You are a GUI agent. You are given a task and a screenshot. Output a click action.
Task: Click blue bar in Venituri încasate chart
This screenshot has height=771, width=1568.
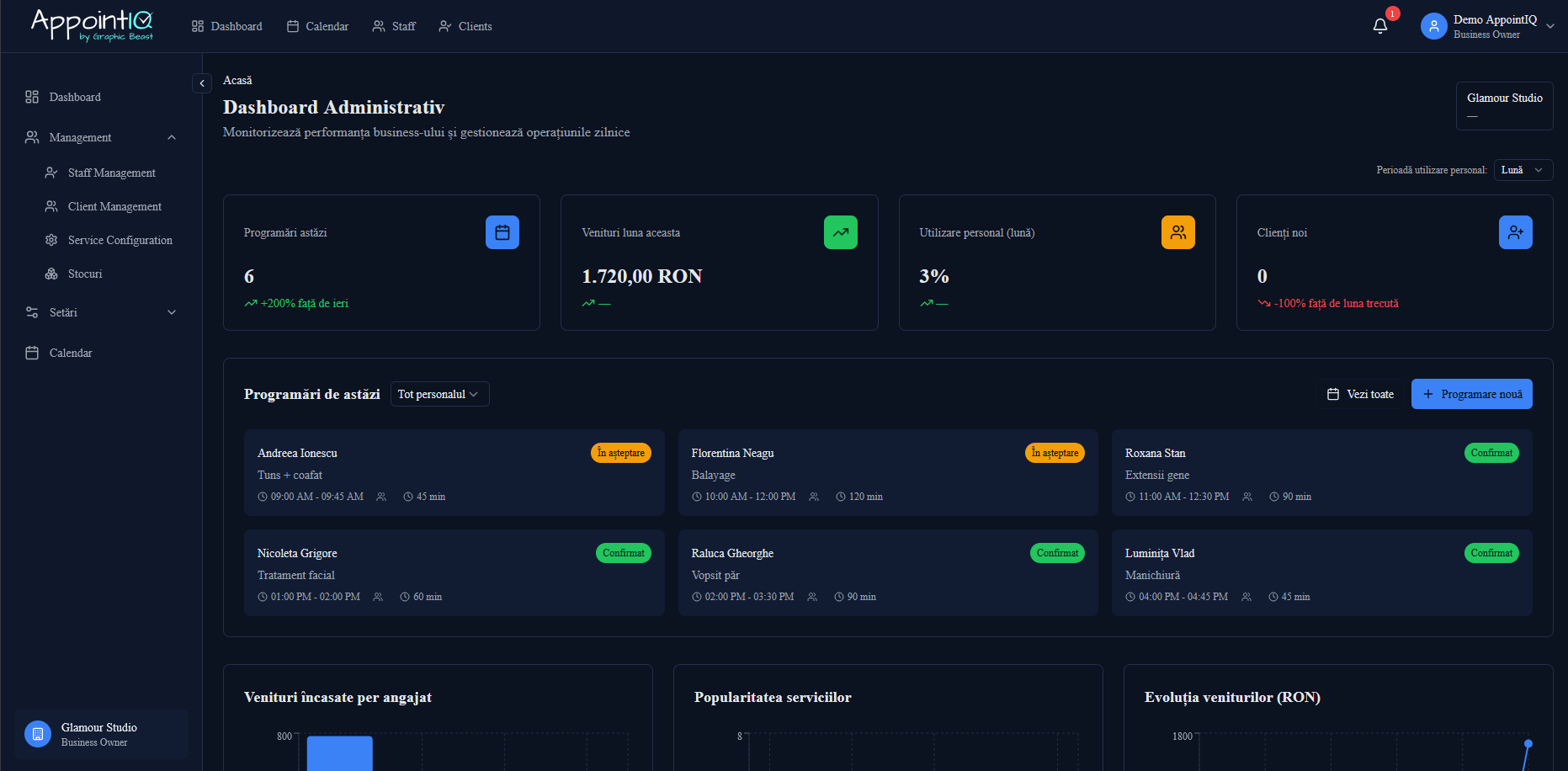coord(340,753)
